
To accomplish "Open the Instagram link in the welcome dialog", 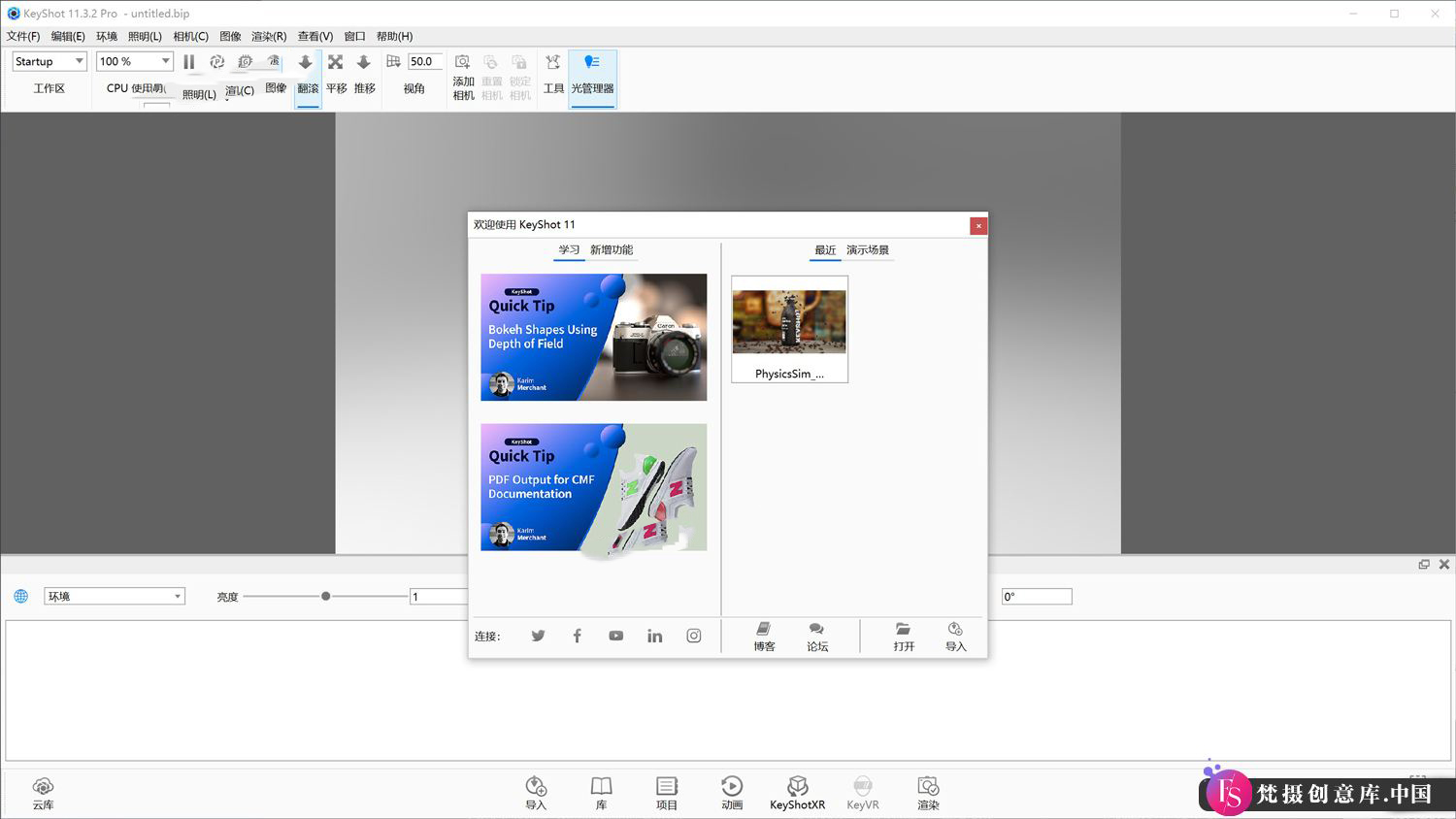I will 693,636.
